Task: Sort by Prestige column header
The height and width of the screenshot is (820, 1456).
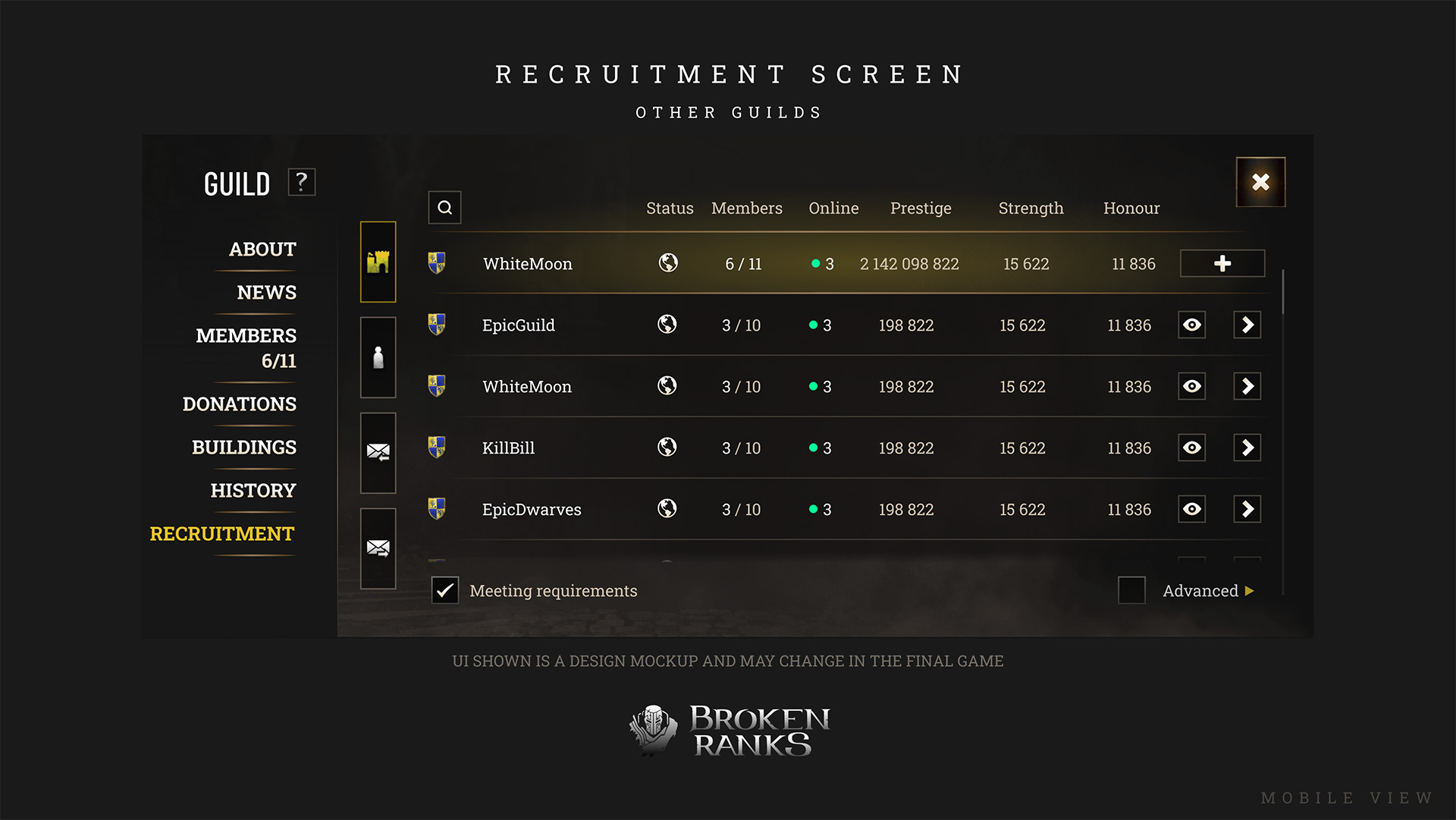Action: [x=921, y=209]
